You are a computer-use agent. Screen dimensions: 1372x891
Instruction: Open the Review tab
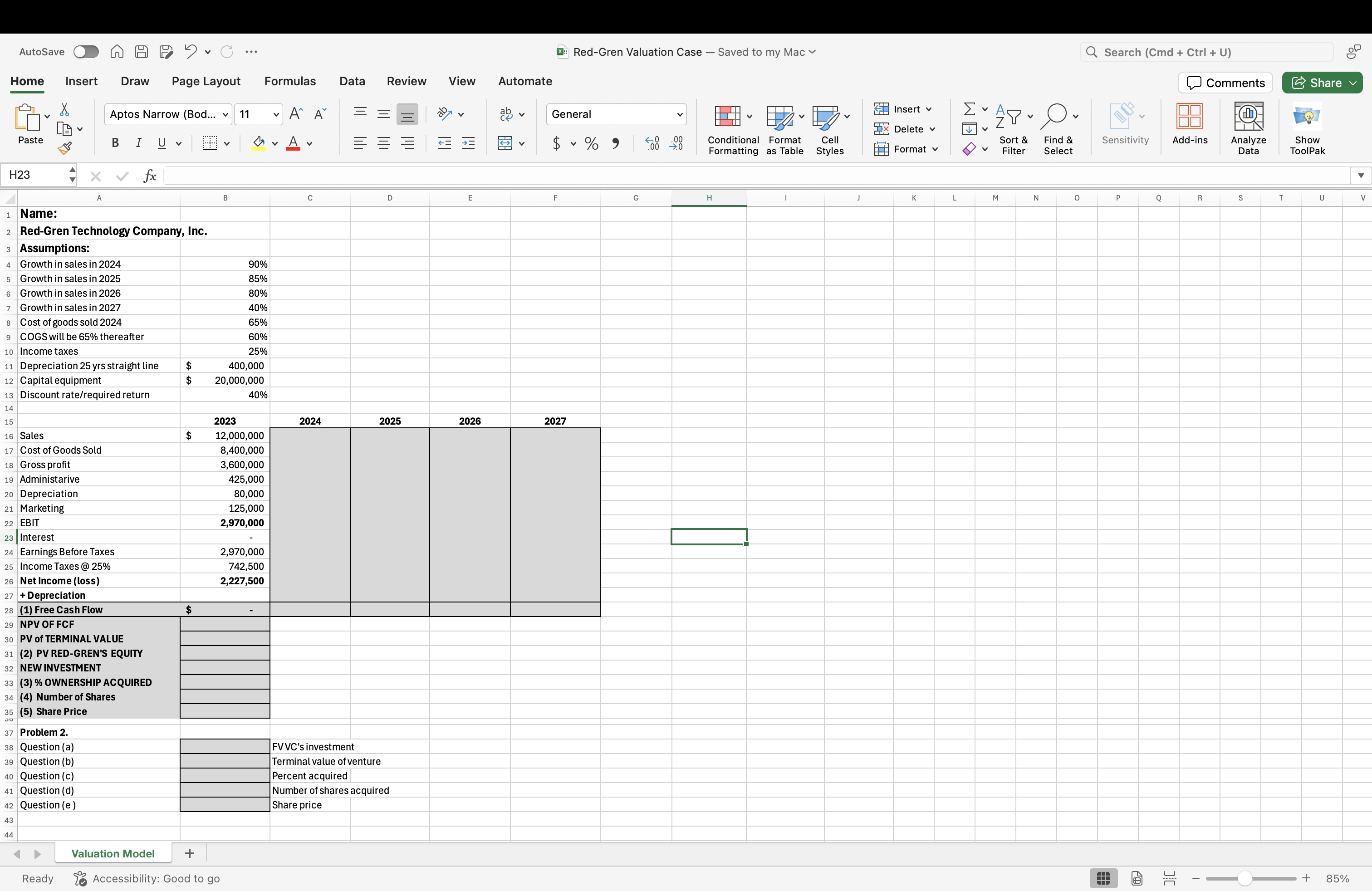[x=407, y=81]
